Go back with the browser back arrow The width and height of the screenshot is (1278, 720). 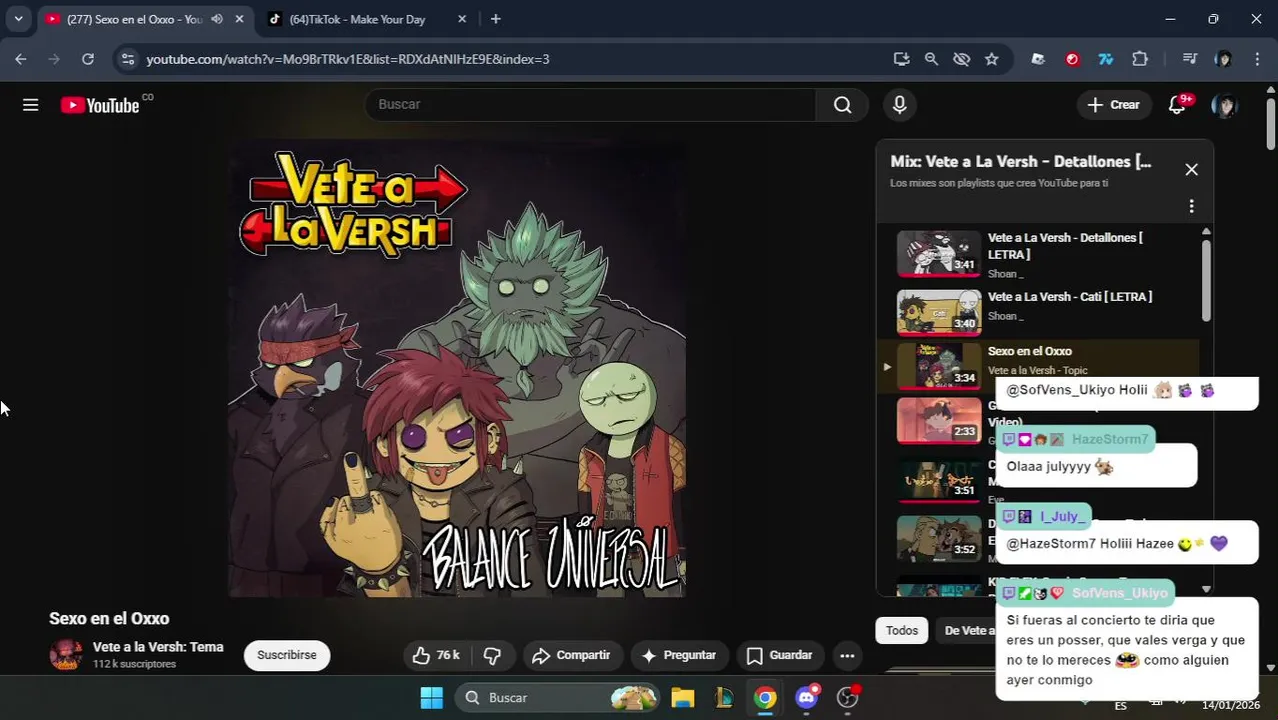click(21, 59)
